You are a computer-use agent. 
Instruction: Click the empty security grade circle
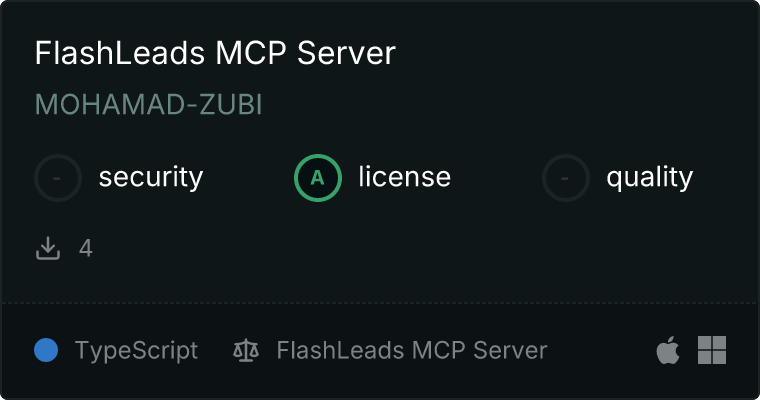click(x=58, y=178)
